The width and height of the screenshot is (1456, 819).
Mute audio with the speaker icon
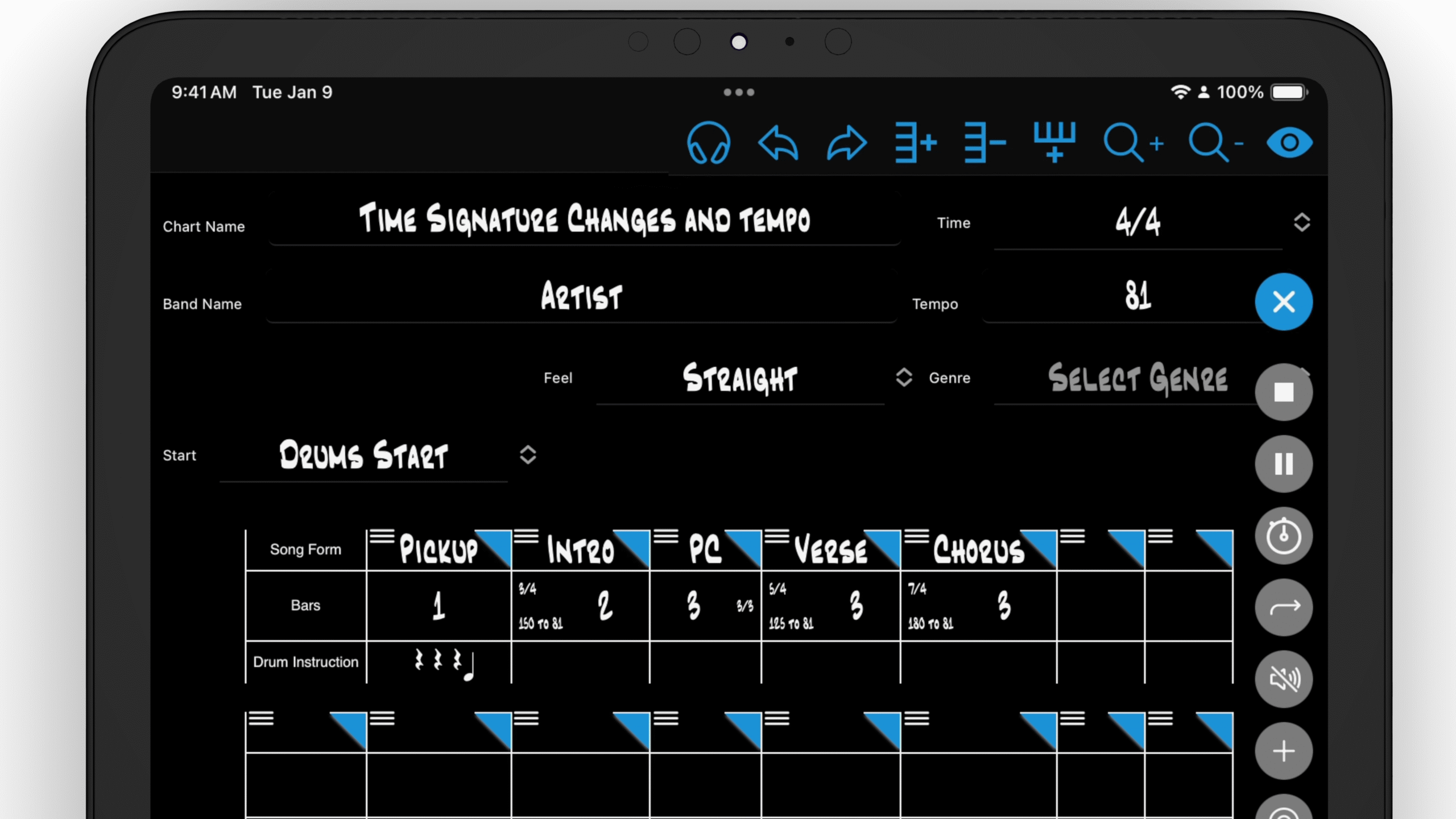click(1284, 679)
